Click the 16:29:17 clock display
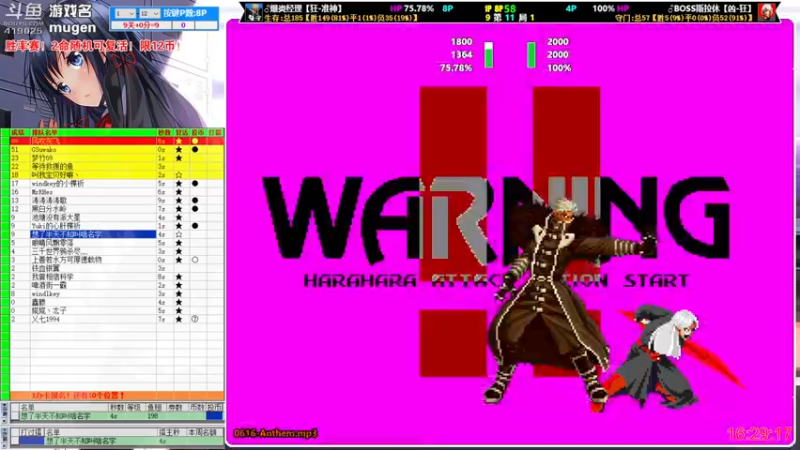Viewport: 800px width, 450px height. pyautogui.click(x=759, y=434)
